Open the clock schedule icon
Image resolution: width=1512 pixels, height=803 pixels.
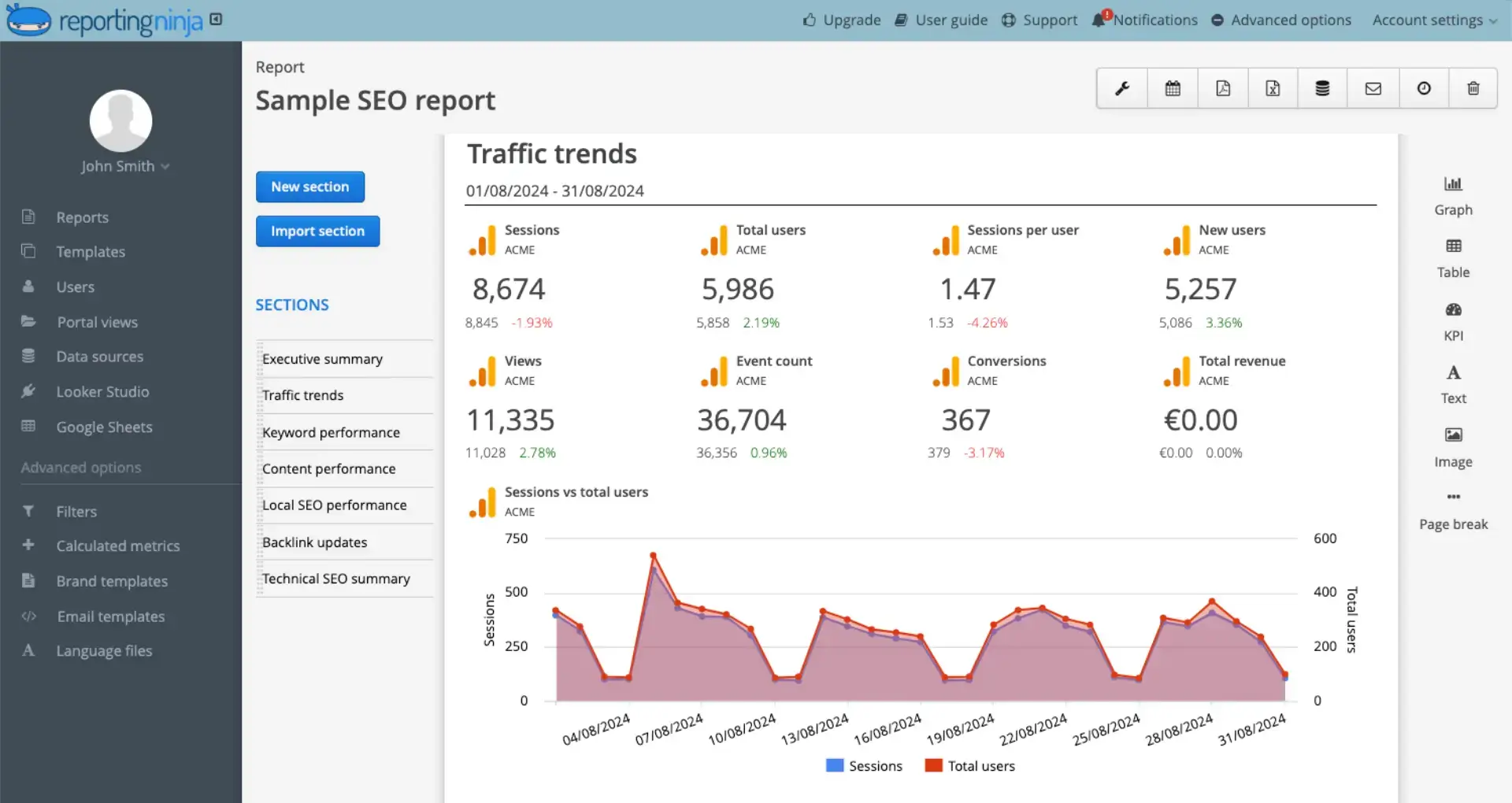1424,88
